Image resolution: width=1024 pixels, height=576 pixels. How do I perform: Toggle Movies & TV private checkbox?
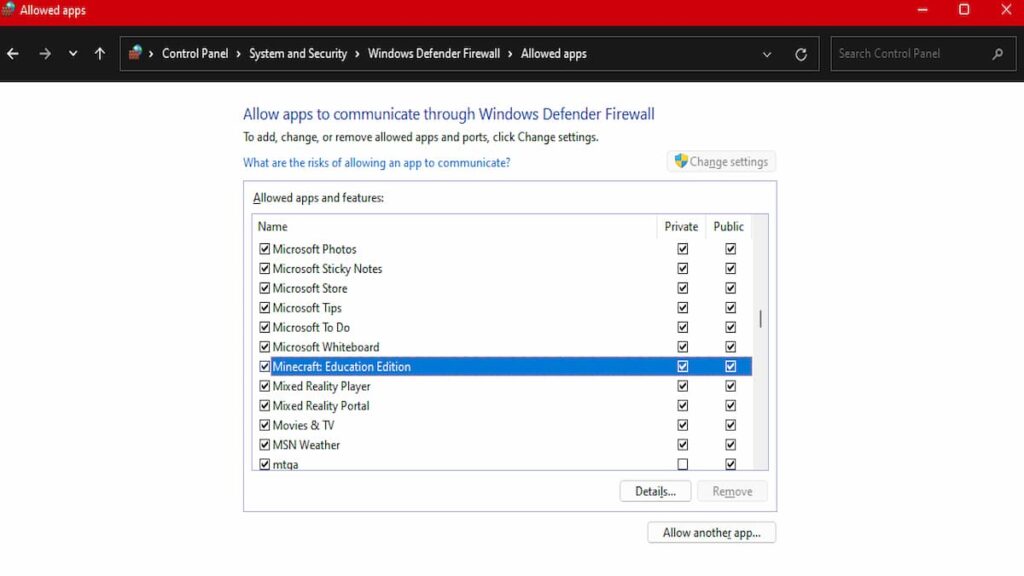click(x=682, y=425)
